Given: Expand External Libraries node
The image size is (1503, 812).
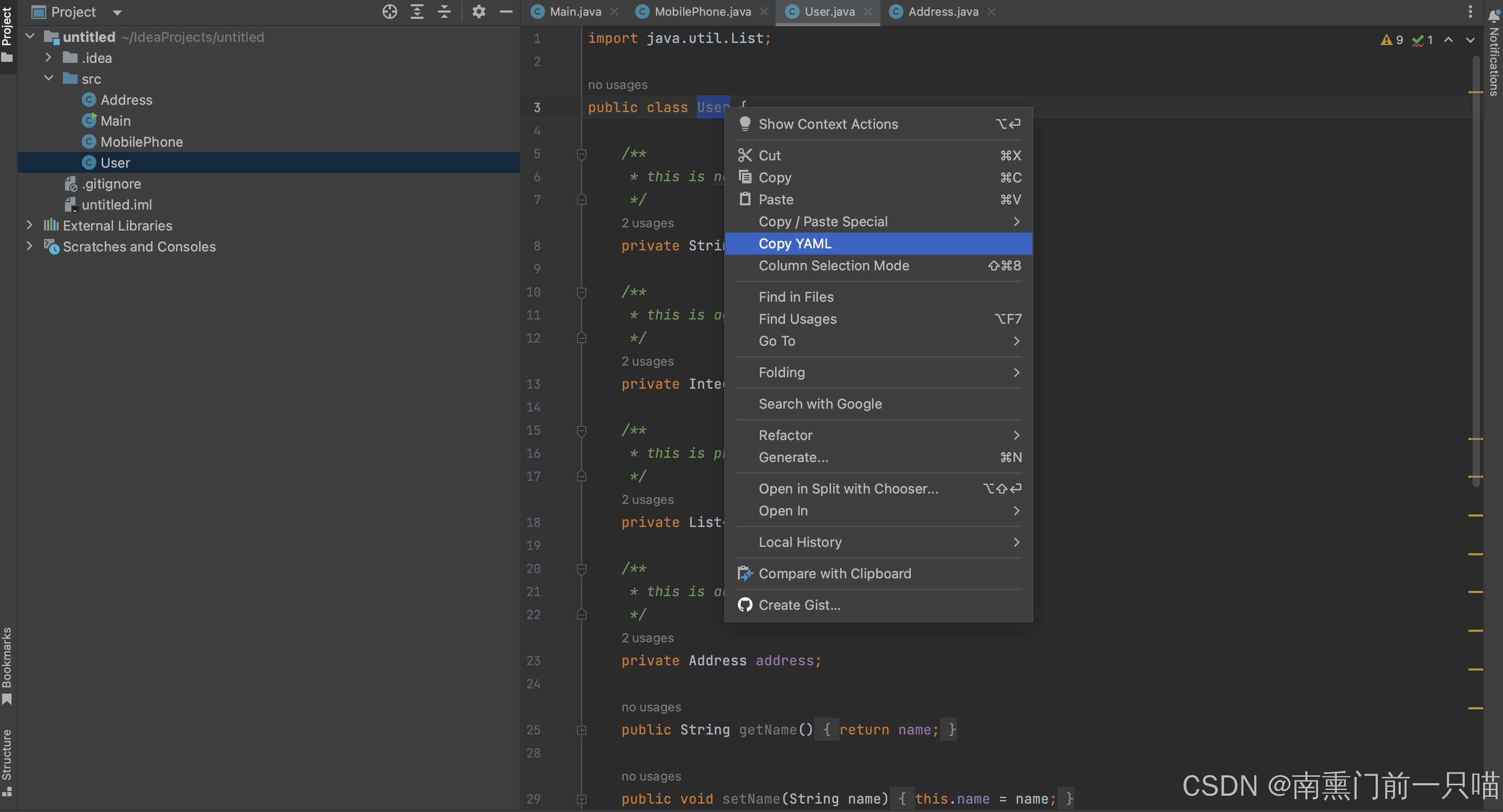Looking at the screenshot, I should coord(30,225).
